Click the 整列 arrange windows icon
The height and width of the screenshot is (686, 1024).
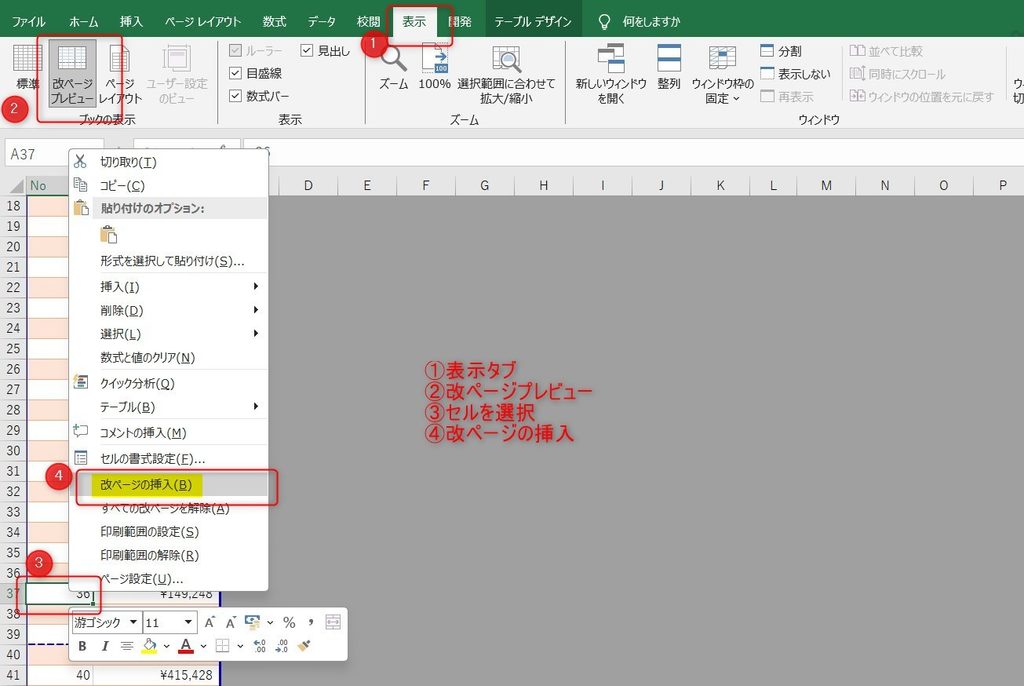[x=669, y=67]
